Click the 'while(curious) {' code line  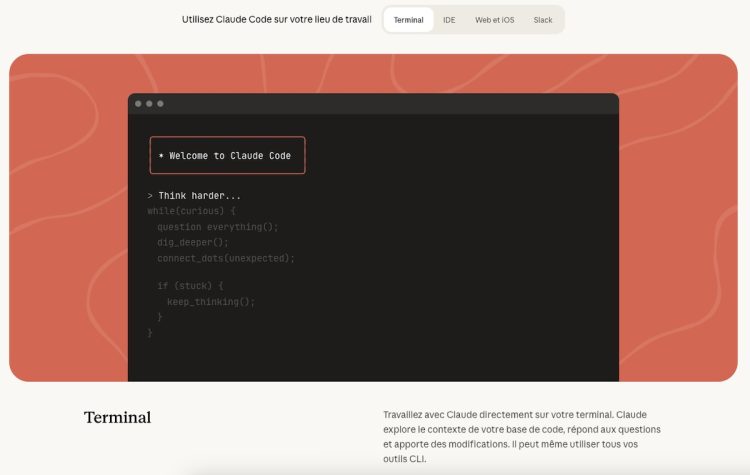tap(191, 211)
